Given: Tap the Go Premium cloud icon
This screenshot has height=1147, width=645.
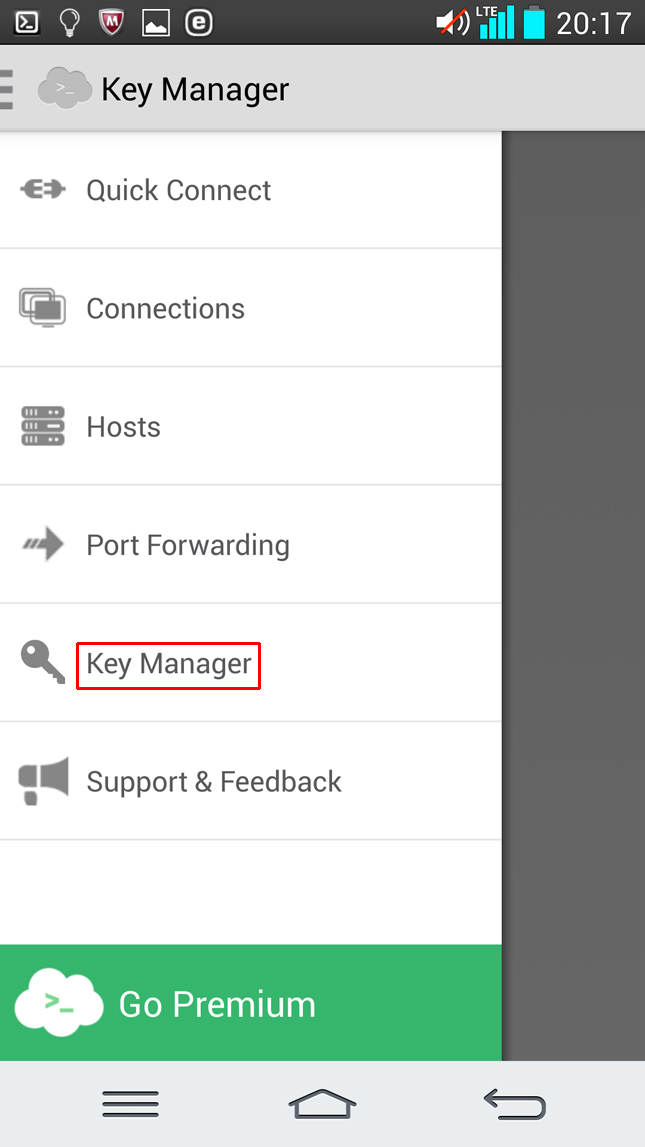Looking at the screenshot, I should pos(59,1002).
